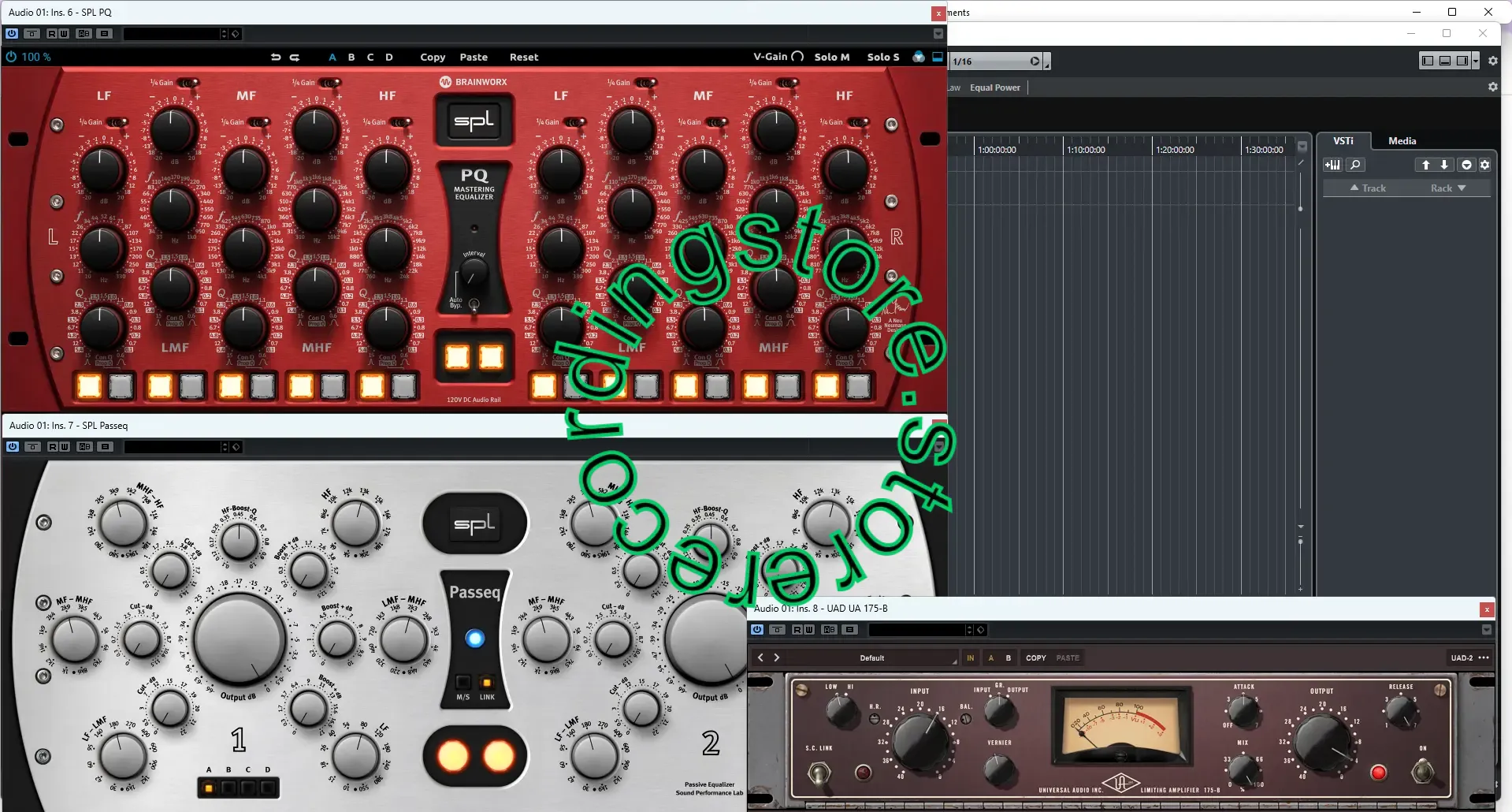Toggle SPL Passeq plugin bypass power button

coord(13,447)
